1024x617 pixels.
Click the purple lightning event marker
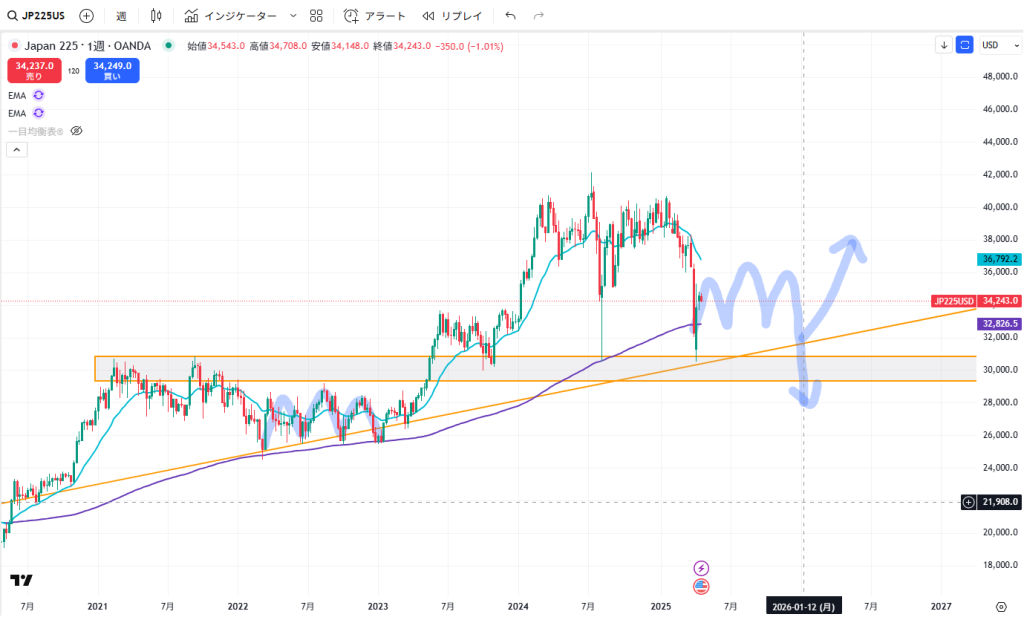701,567
